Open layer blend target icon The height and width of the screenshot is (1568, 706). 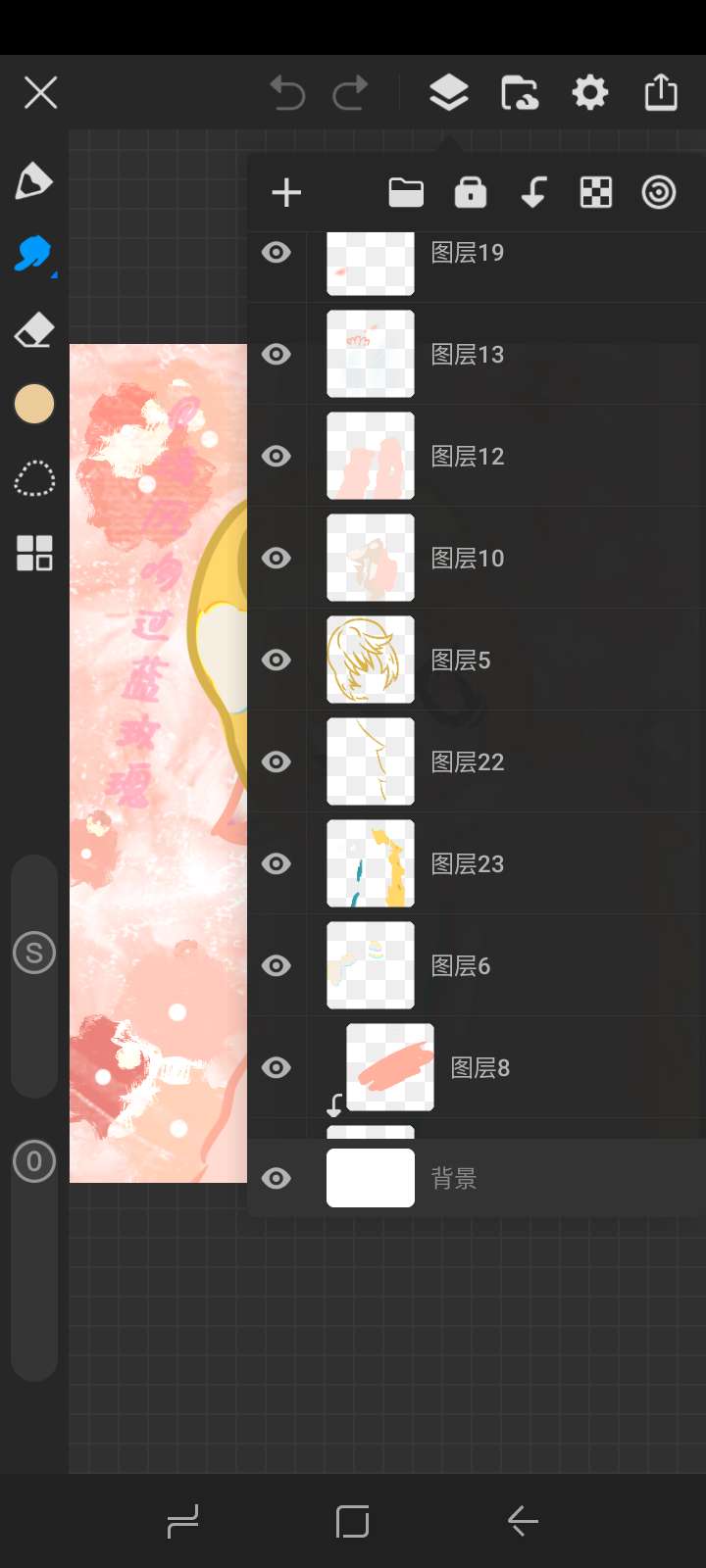[659, 193]
